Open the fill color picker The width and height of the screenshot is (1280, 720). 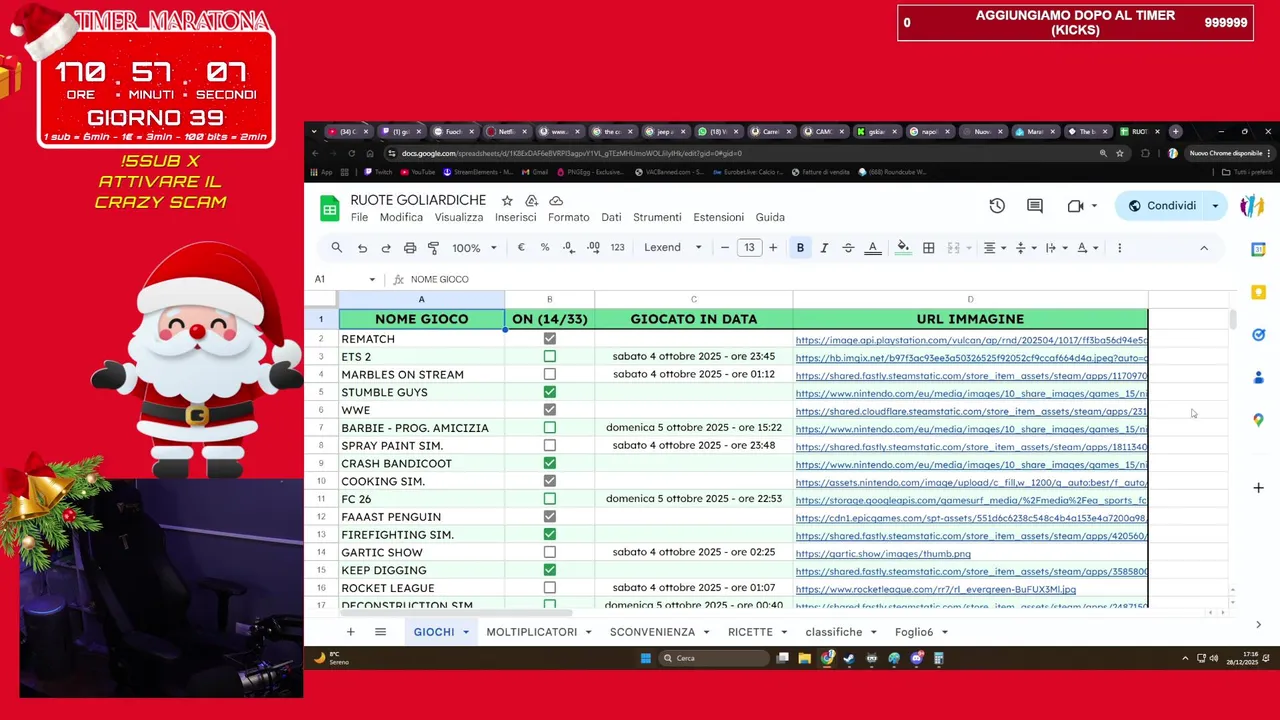pyautogui.click(x=904, y=248)
